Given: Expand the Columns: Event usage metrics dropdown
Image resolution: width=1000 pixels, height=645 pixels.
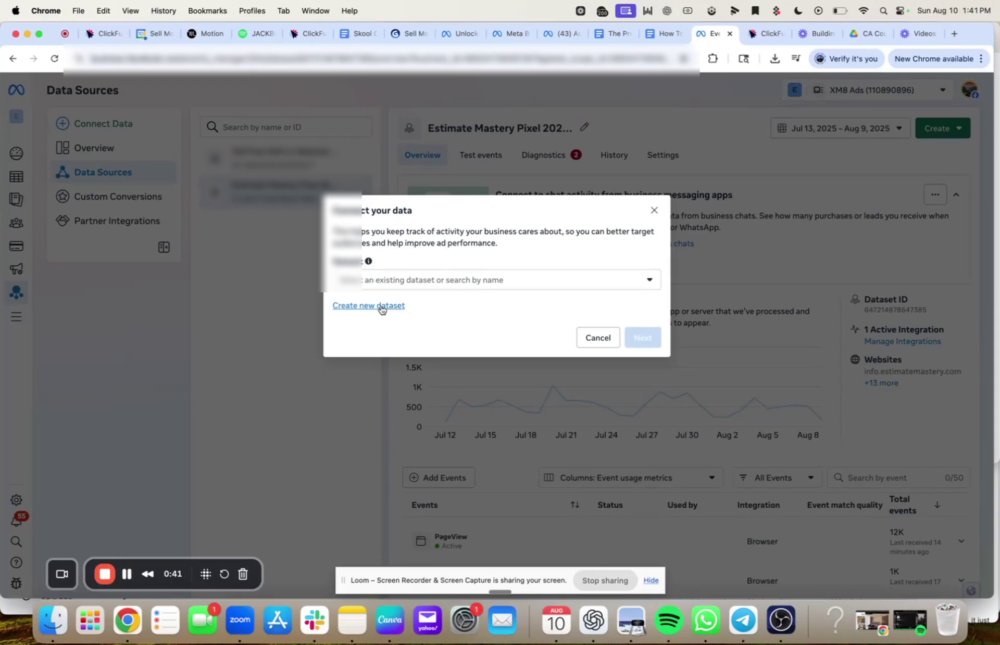Looking at the screenshot, I should [x=630, y=477].
